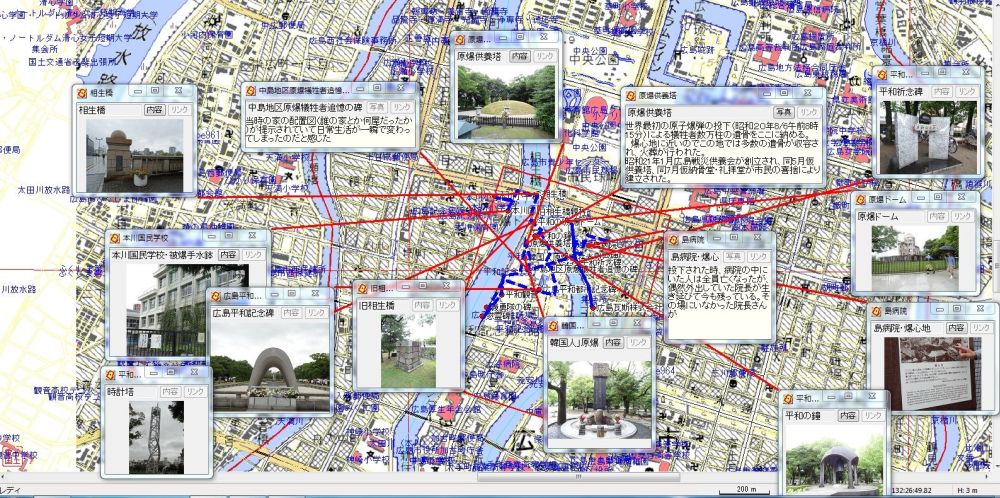Click the 原爆ドーム popup title icon
This screenshot has height=498, width=1000.
(861, 199)
